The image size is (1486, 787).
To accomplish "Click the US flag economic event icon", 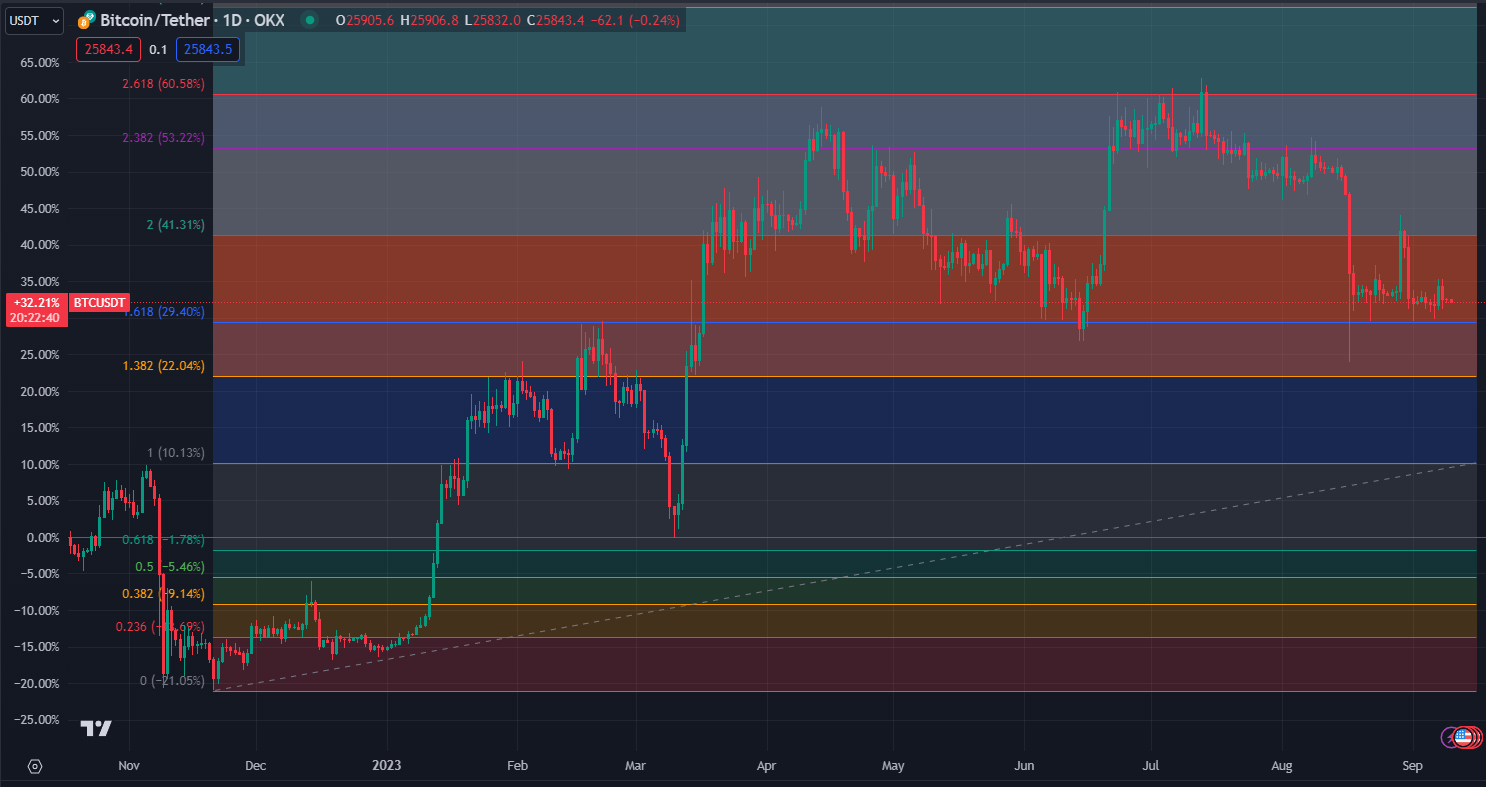I will click(1465, 737).
